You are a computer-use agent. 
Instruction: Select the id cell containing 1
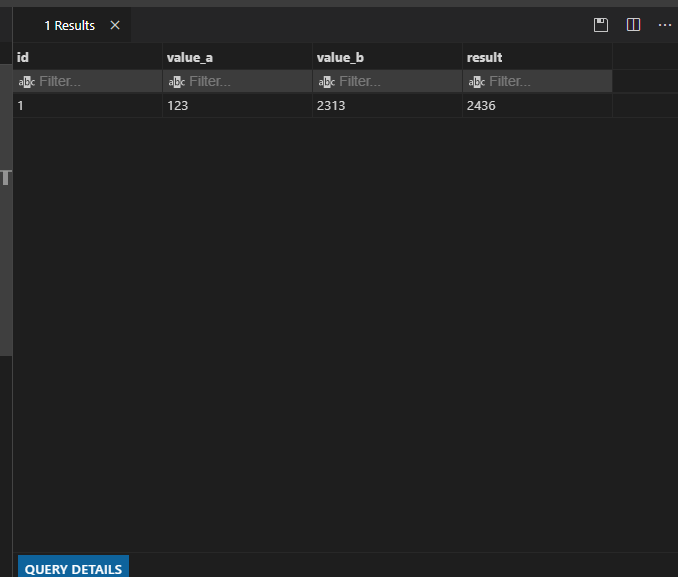[88, 106]
